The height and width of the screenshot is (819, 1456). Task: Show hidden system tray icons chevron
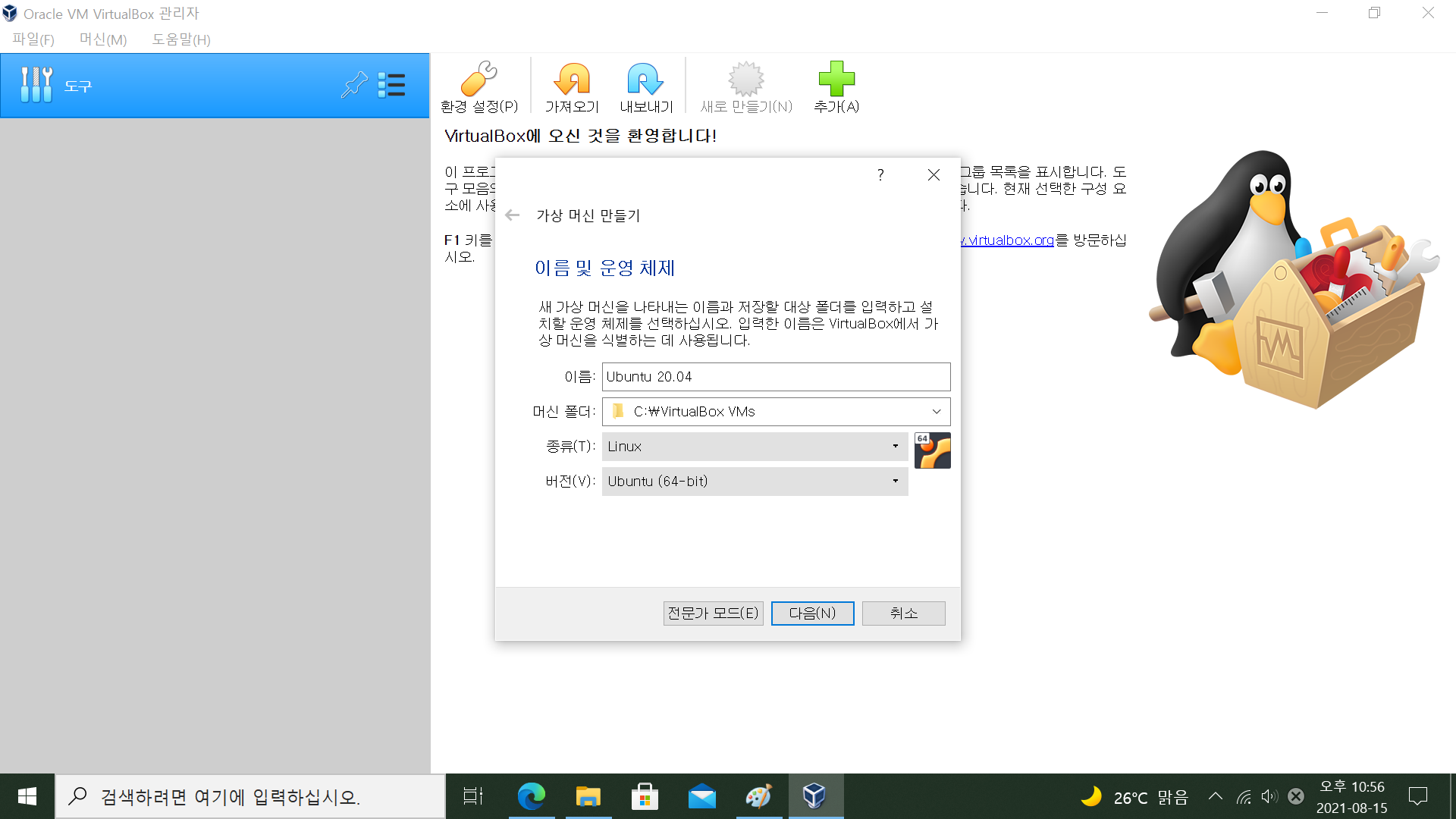(1216, 796)
